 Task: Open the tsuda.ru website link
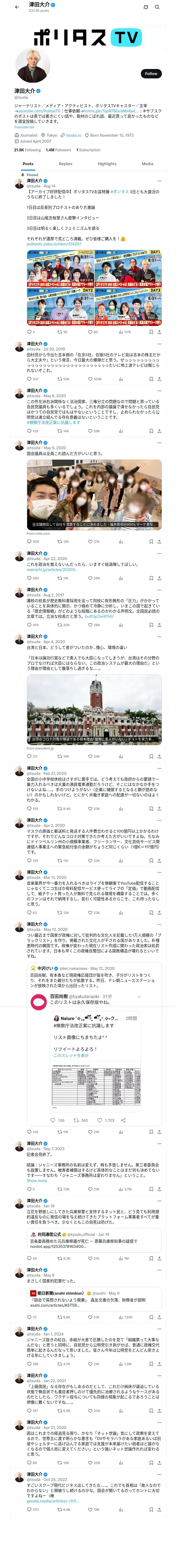click(x=74, y=135)
